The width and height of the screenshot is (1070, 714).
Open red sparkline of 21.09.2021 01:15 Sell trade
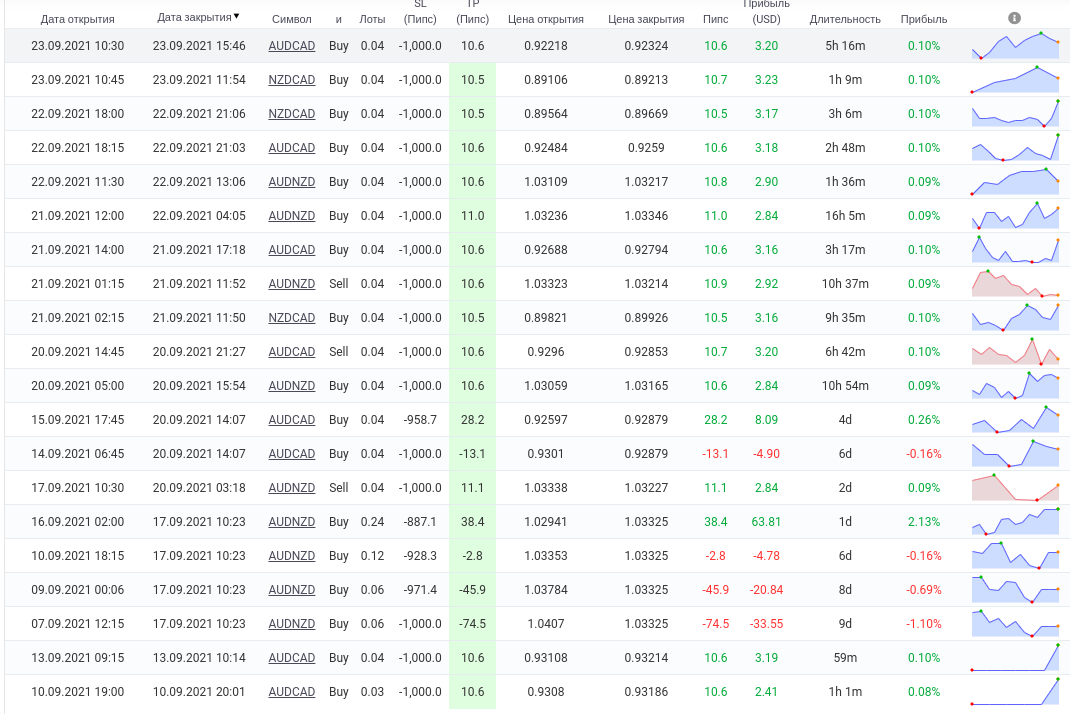(x=1015, y=284)
